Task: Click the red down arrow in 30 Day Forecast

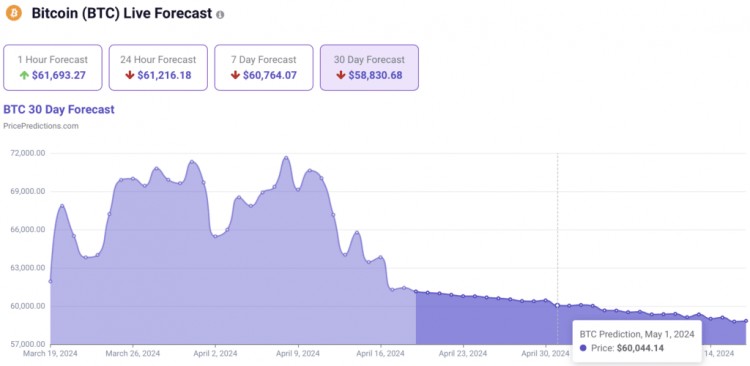Action: [341, 76]
